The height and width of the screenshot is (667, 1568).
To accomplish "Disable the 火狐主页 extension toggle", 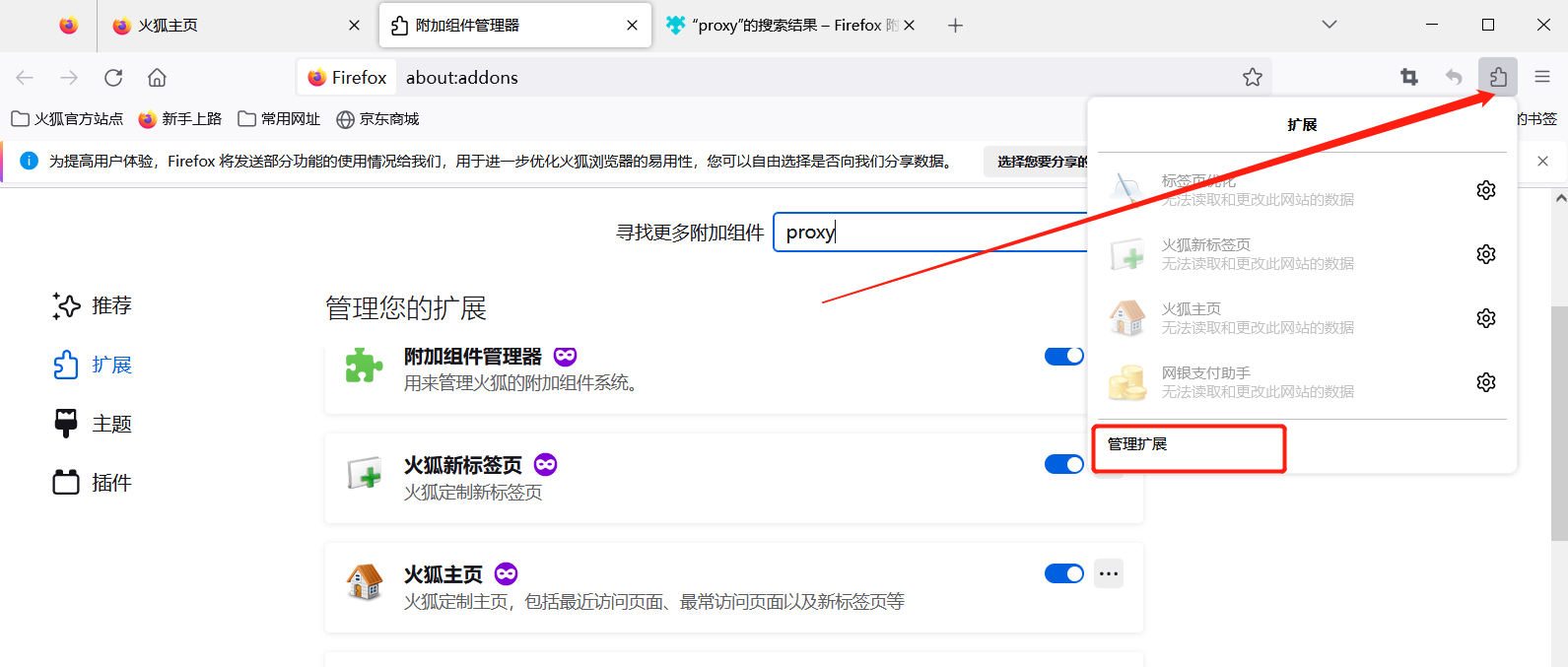I will click(x=1064, y=573).
